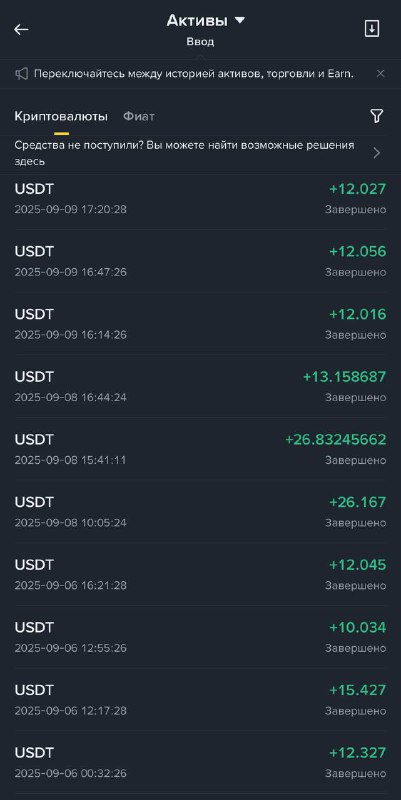This screenshot has height=800, width=401.
Task: Open USDT deposit dated 2025-09-06 00:32:26
Action: (200, 763)
